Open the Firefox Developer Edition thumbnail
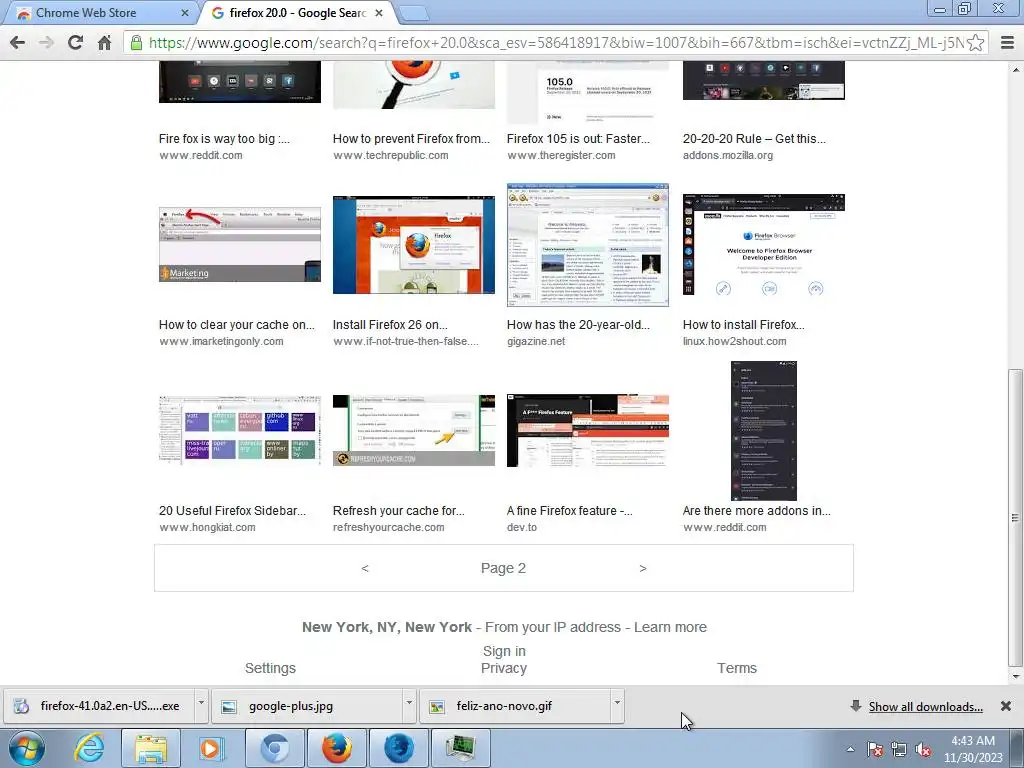The width and height of the screenshot is (1024, 768). click(763, 244)
